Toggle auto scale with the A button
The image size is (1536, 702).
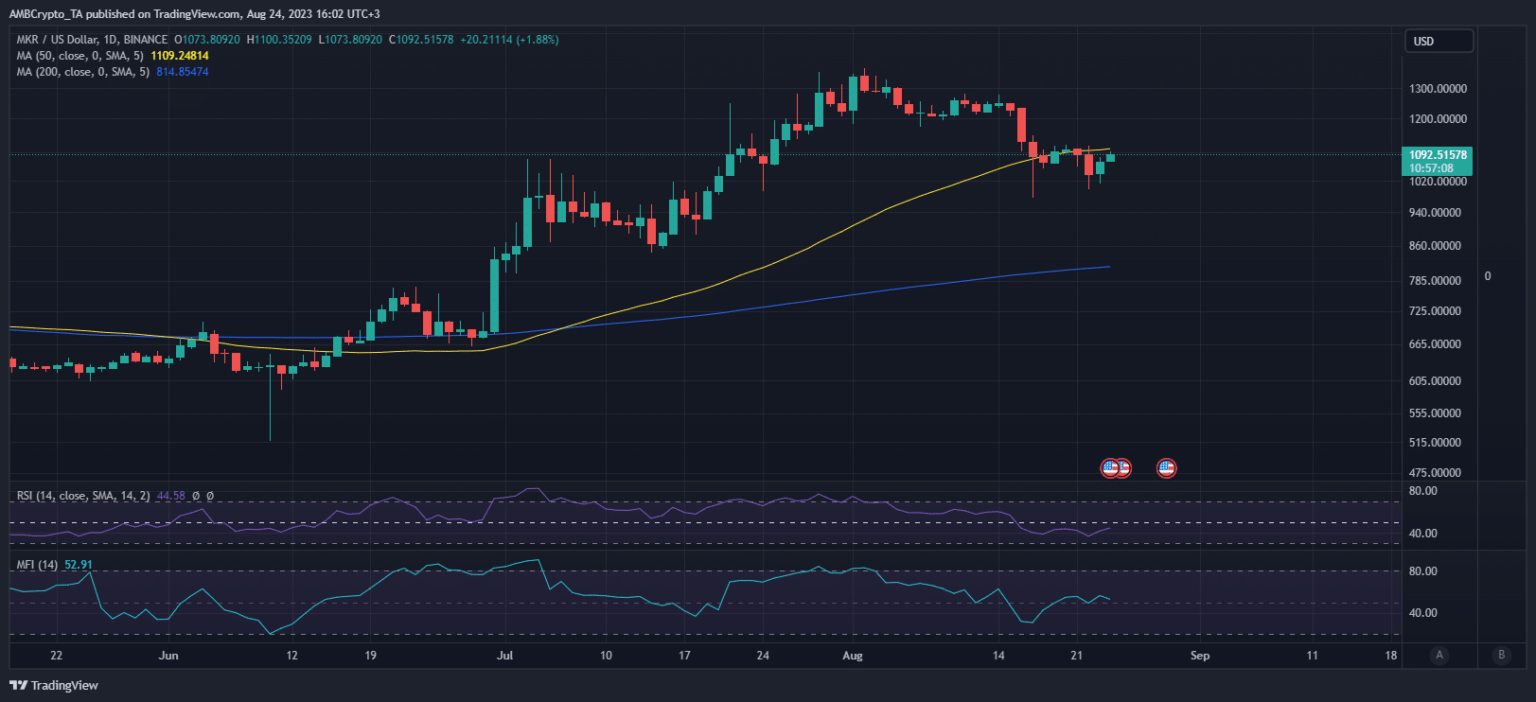pyautogui.click(x=1439, y=655)
